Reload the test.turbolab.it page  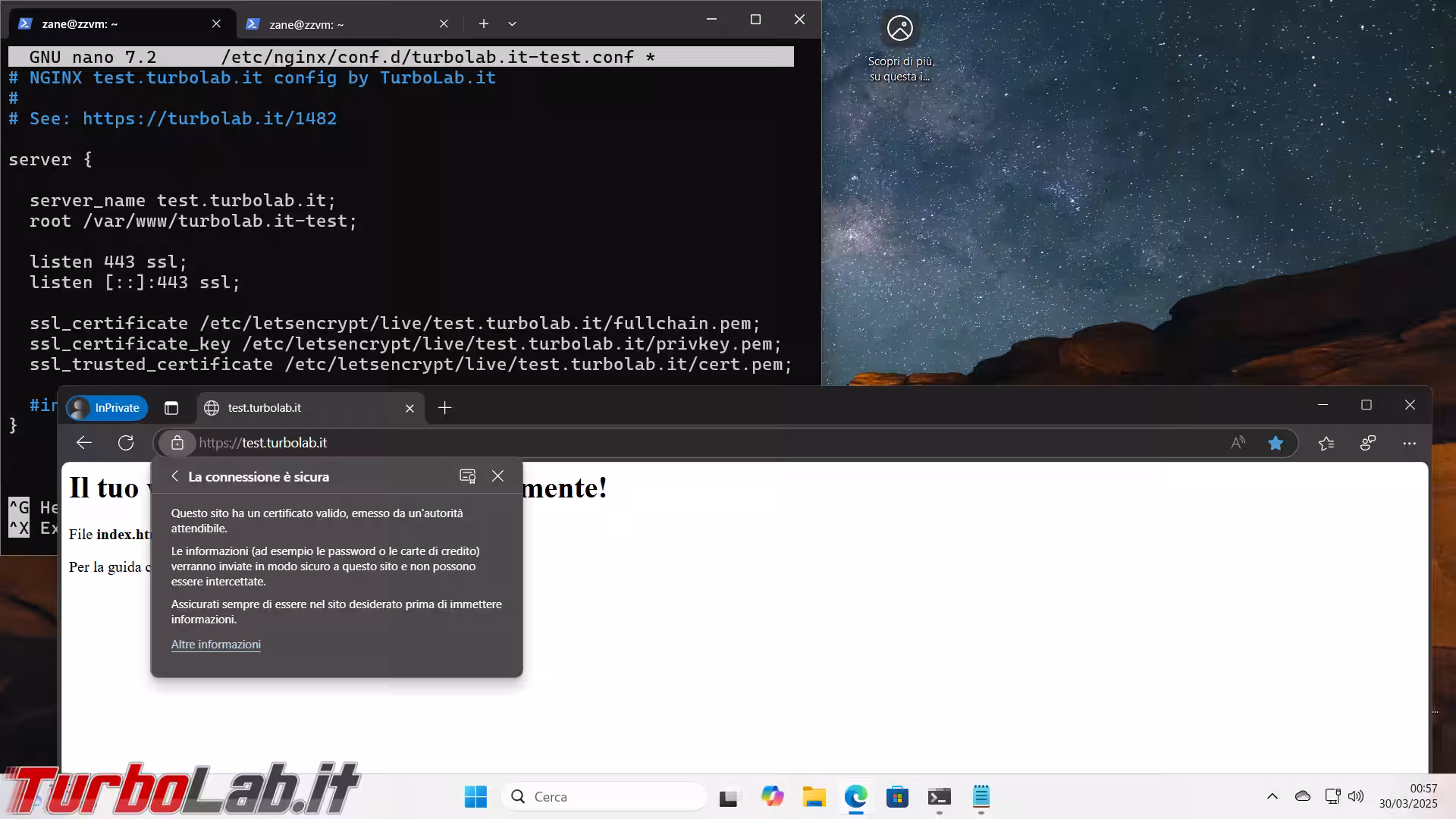pos(126,443)
